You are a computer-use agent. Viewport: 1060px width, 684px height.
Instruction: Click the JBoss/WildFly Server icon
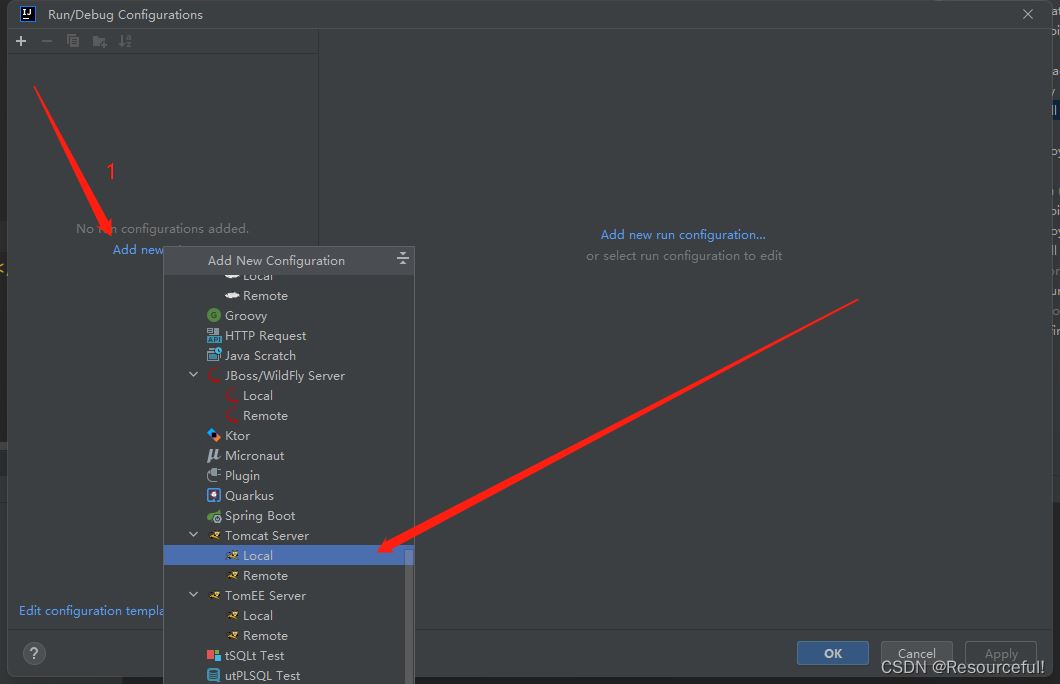(214, 376)
